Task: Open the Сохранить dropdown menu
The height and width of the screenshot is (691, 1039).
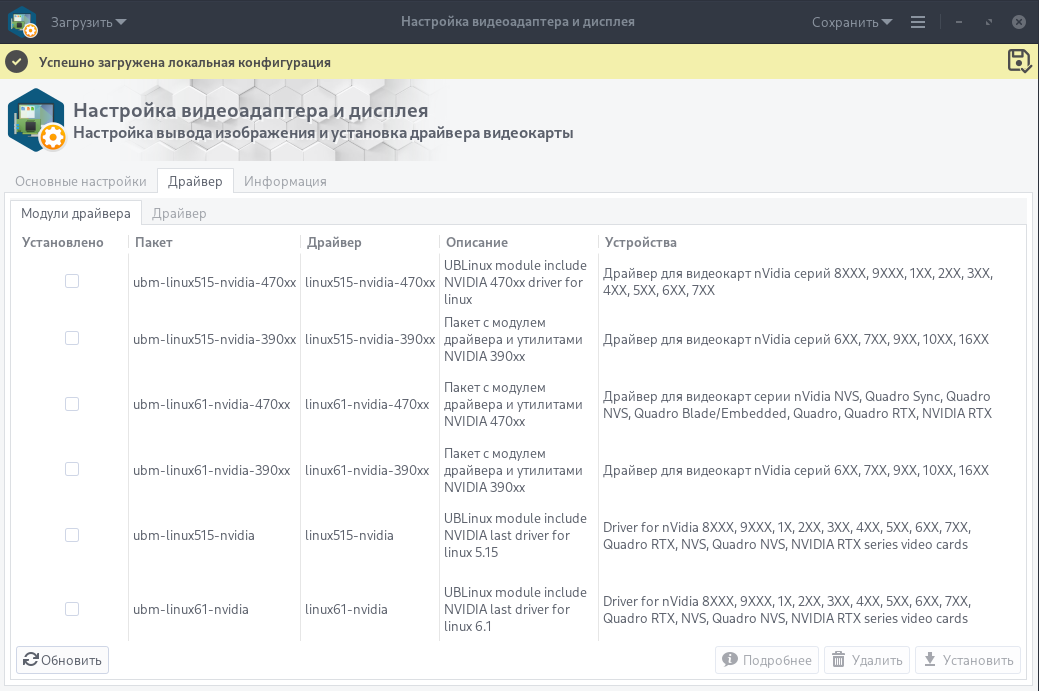Action: click(852, 22)
